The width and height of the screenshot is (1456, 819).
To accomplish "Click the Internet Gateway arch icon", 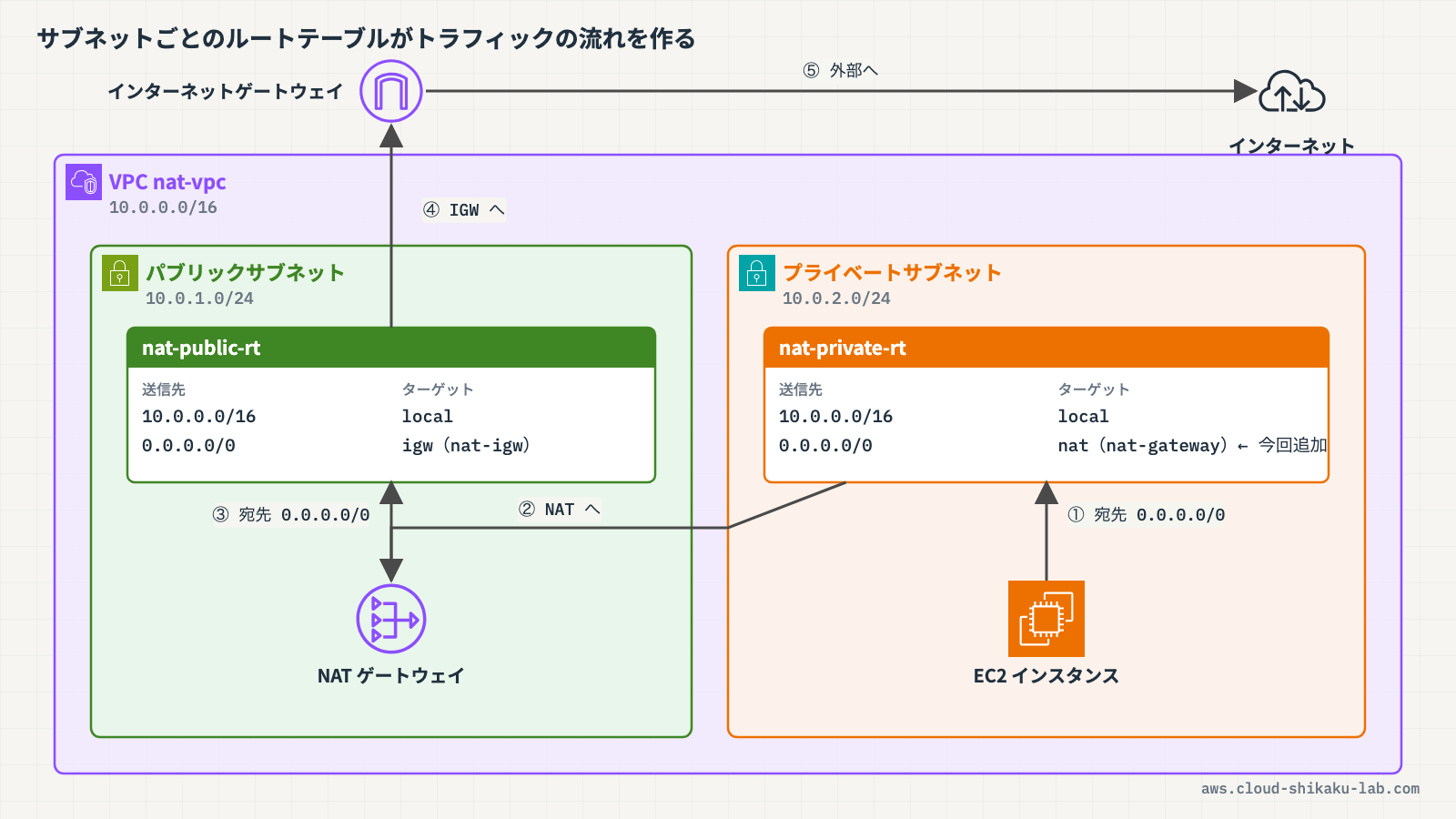I will [x=391, y=91].
